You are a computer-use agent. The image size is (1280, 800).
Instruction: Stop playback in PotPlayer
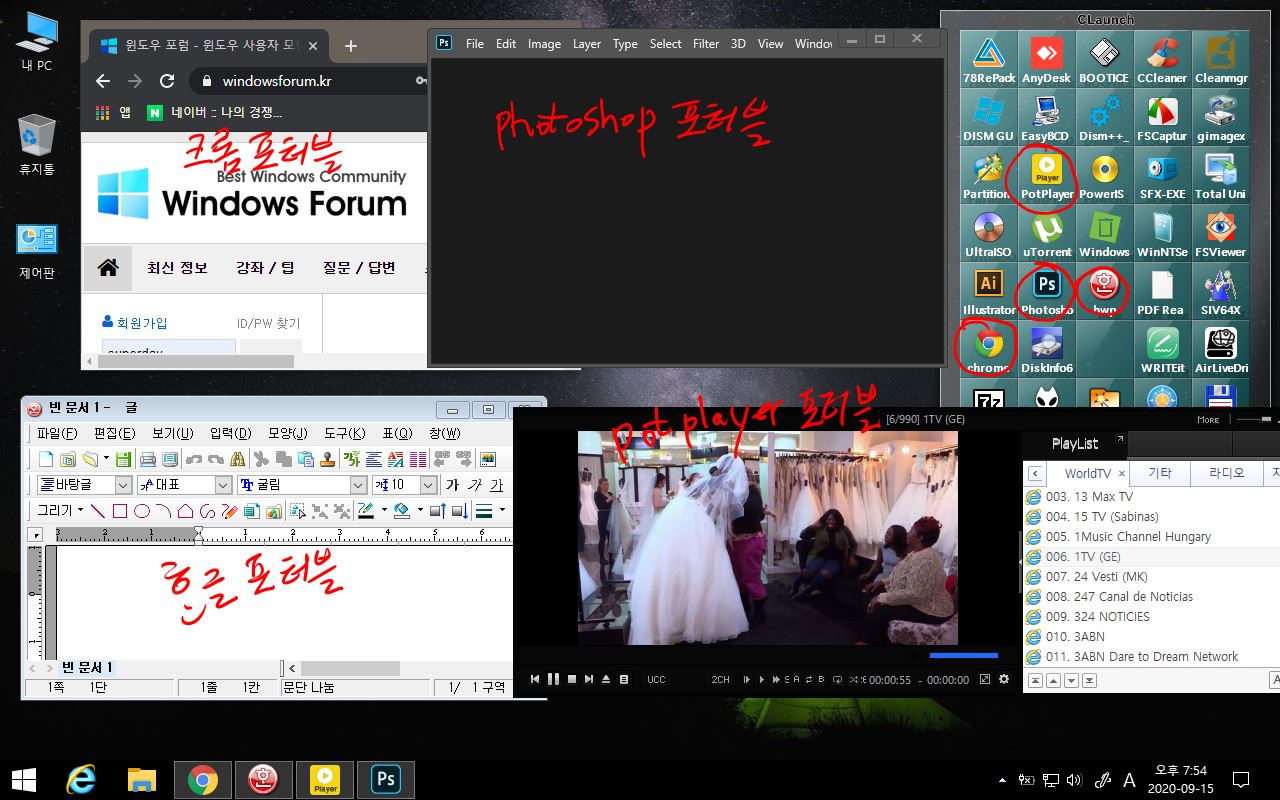click(571, 679)
